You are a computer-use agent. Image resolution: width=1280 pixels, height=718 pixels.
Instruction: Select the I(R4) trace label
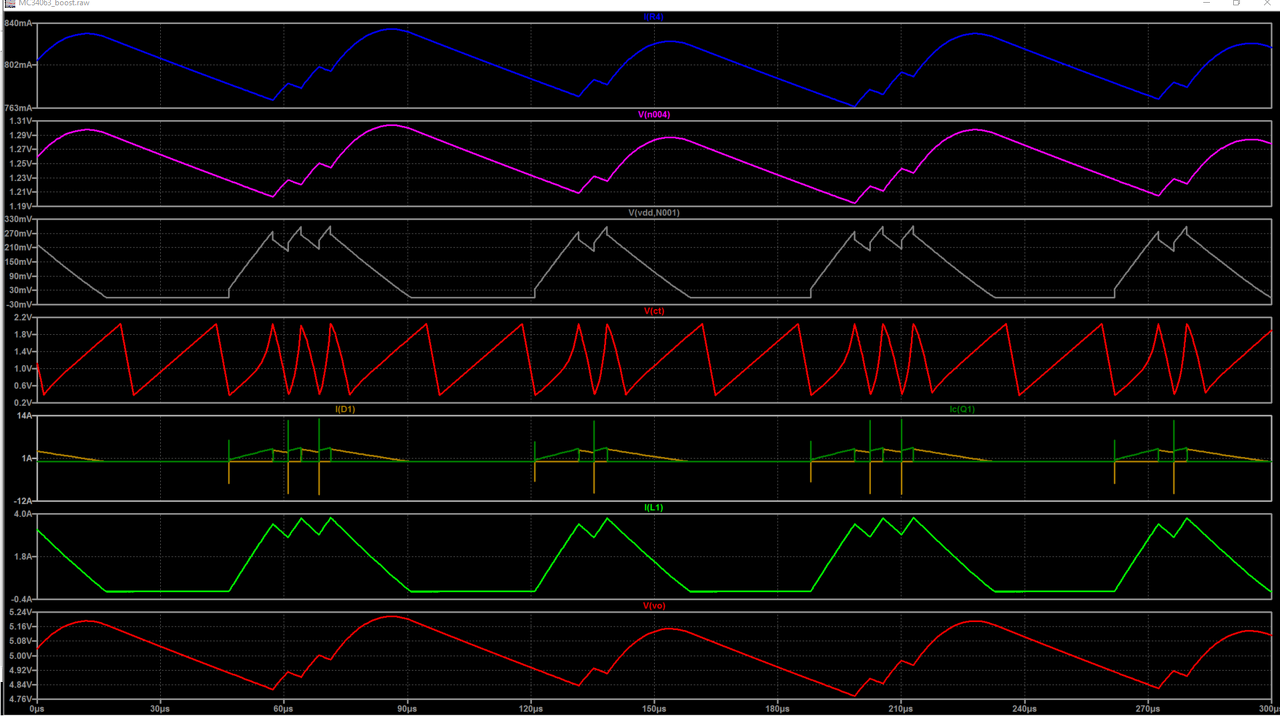pos(654,17)
